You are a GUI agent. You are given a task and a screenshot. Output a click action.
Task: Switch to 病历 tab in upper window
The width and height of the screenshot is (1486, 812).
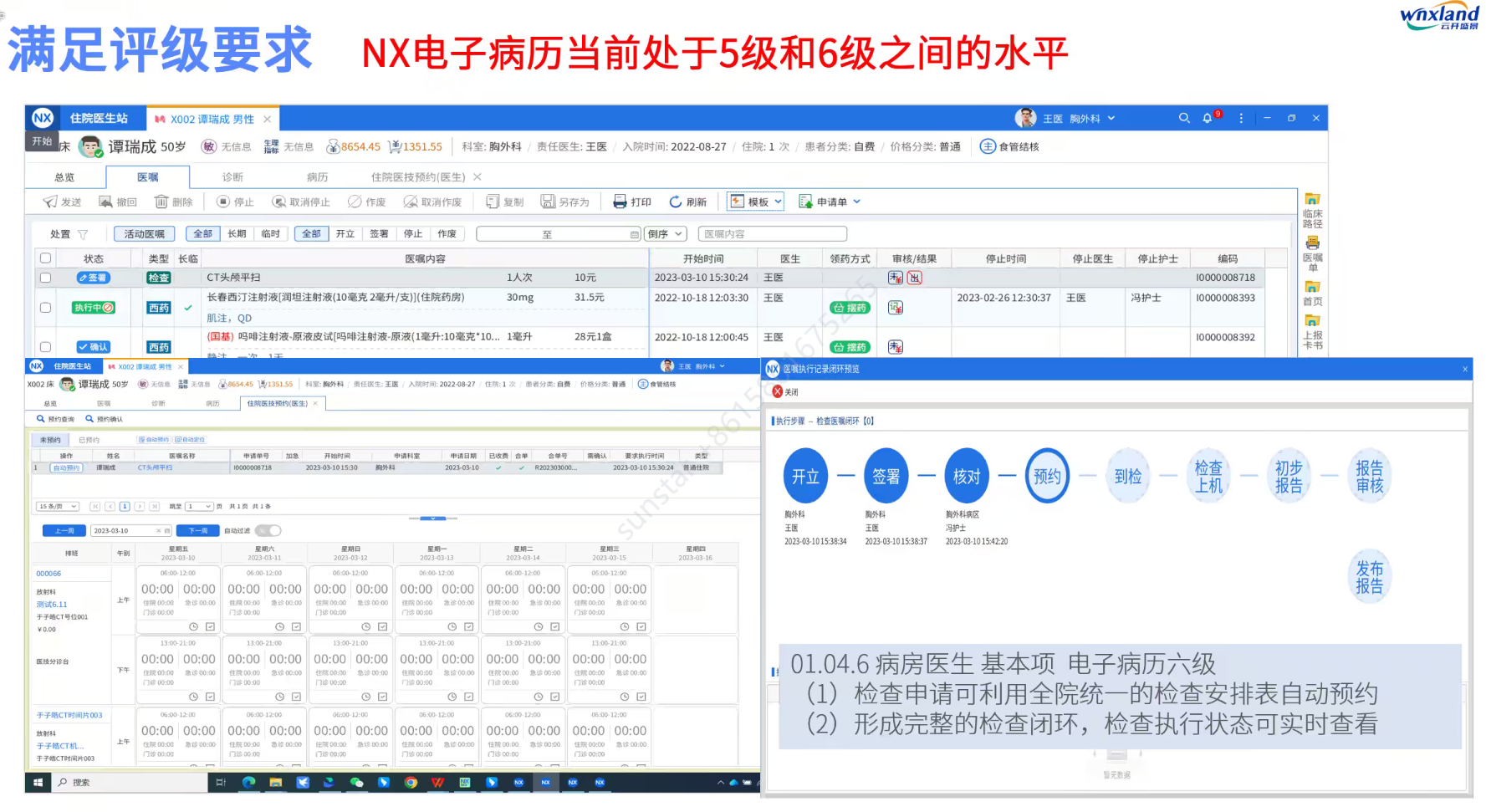click(x=317, y=177)
